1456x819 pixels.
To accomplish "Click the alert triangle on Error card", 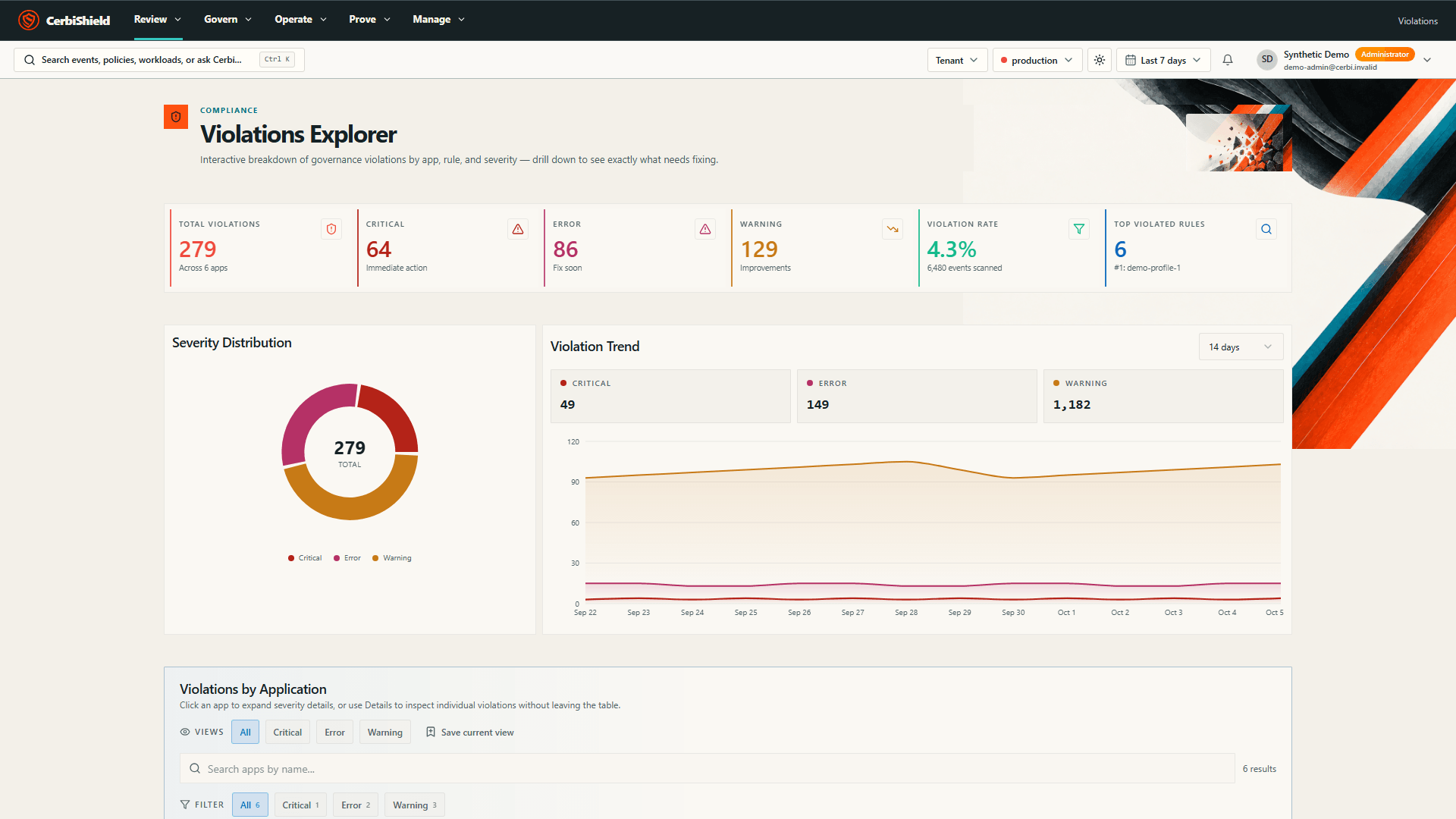I will 705,229.
